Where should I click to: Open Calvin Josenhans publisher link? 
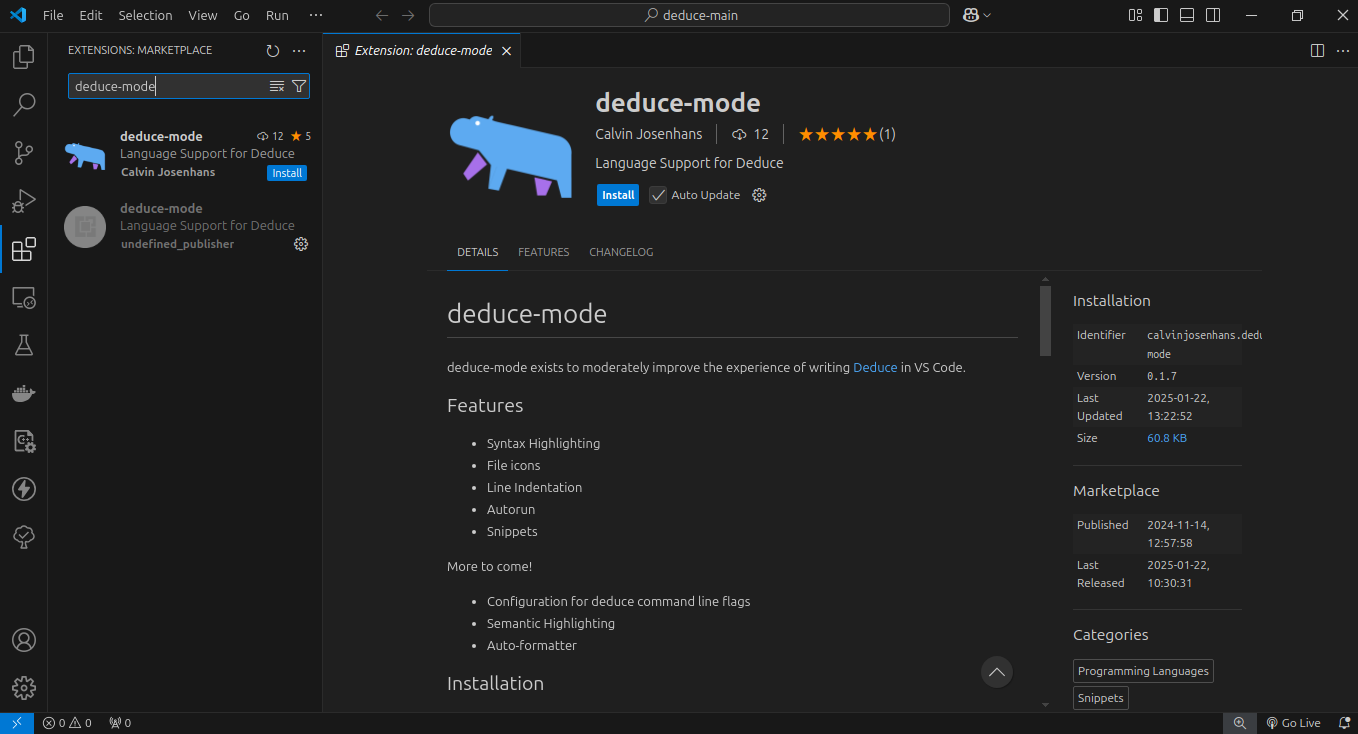point(649,134)
